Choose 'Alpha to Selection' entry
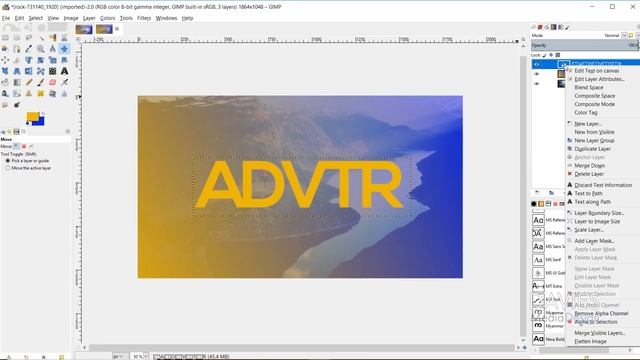 click(x=596, y=322)
